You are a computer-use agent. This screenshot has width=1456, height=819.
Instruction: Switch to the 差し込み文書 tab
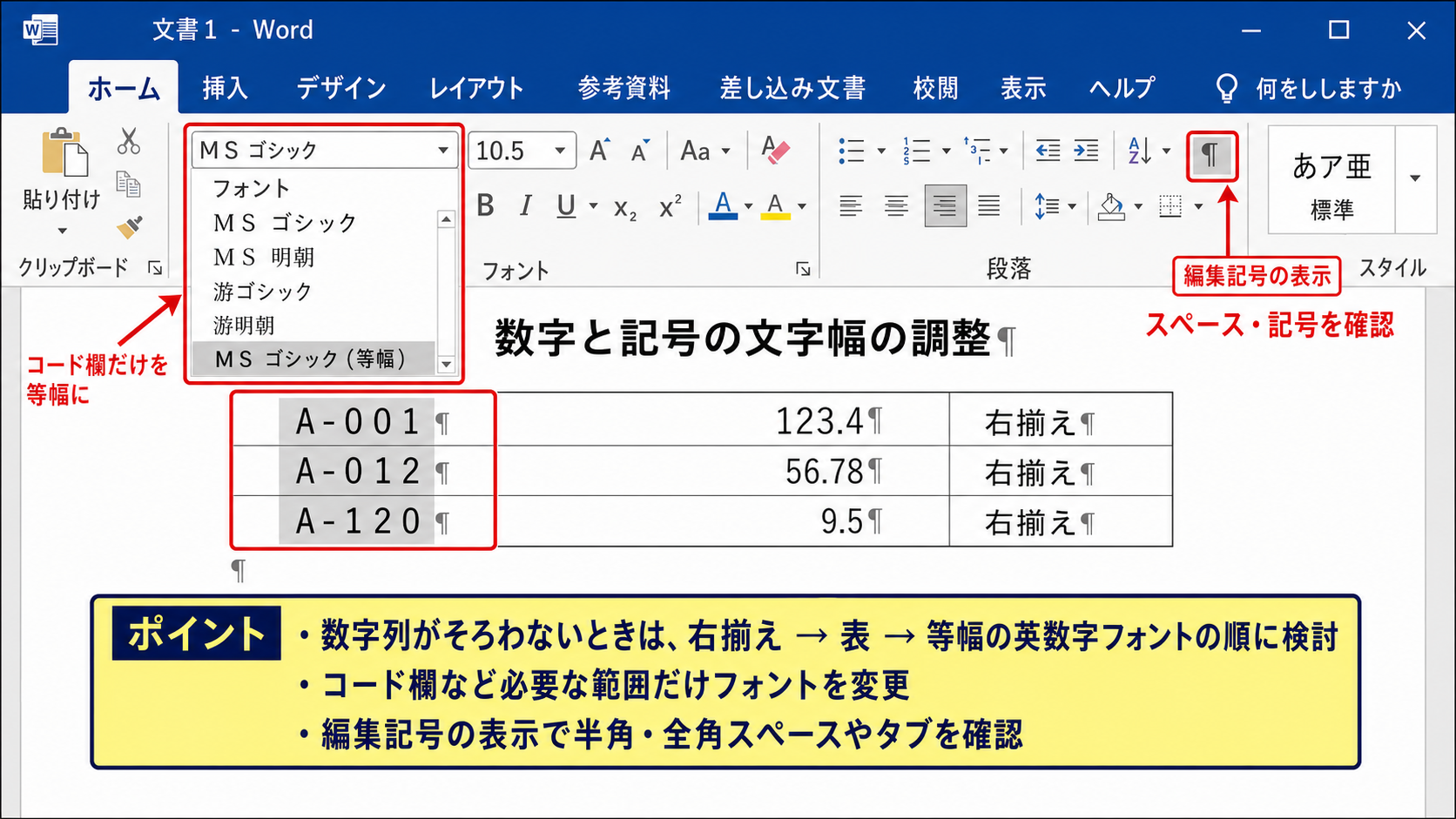[x=792, y=88]
